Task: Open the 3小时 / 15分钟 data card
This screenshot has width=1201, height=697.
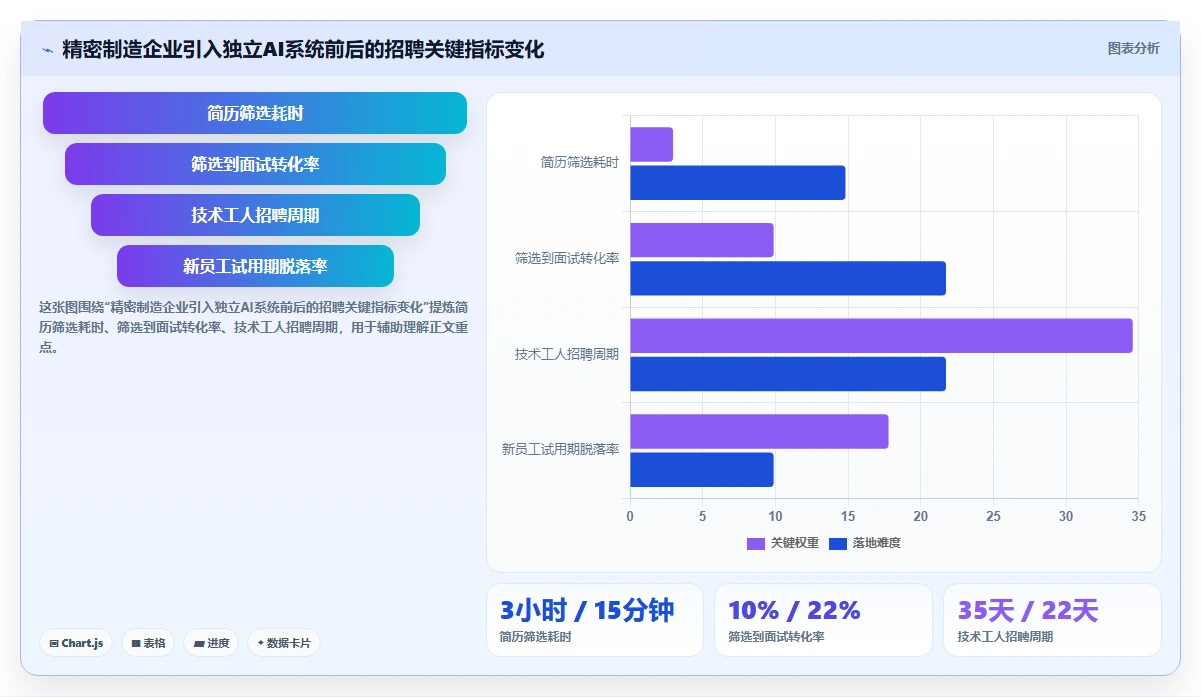Action: [x=595, y=620]
